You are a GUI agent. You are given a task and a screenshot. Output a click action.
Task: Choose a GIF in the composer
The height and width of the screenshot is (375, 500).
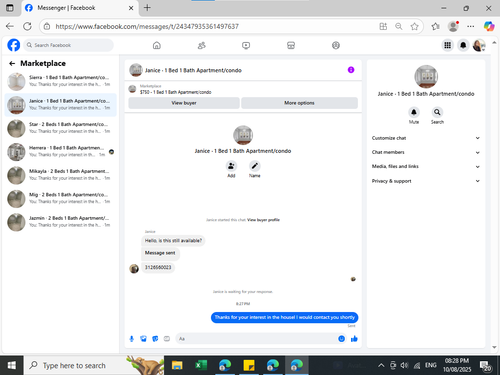coord(167,339)
